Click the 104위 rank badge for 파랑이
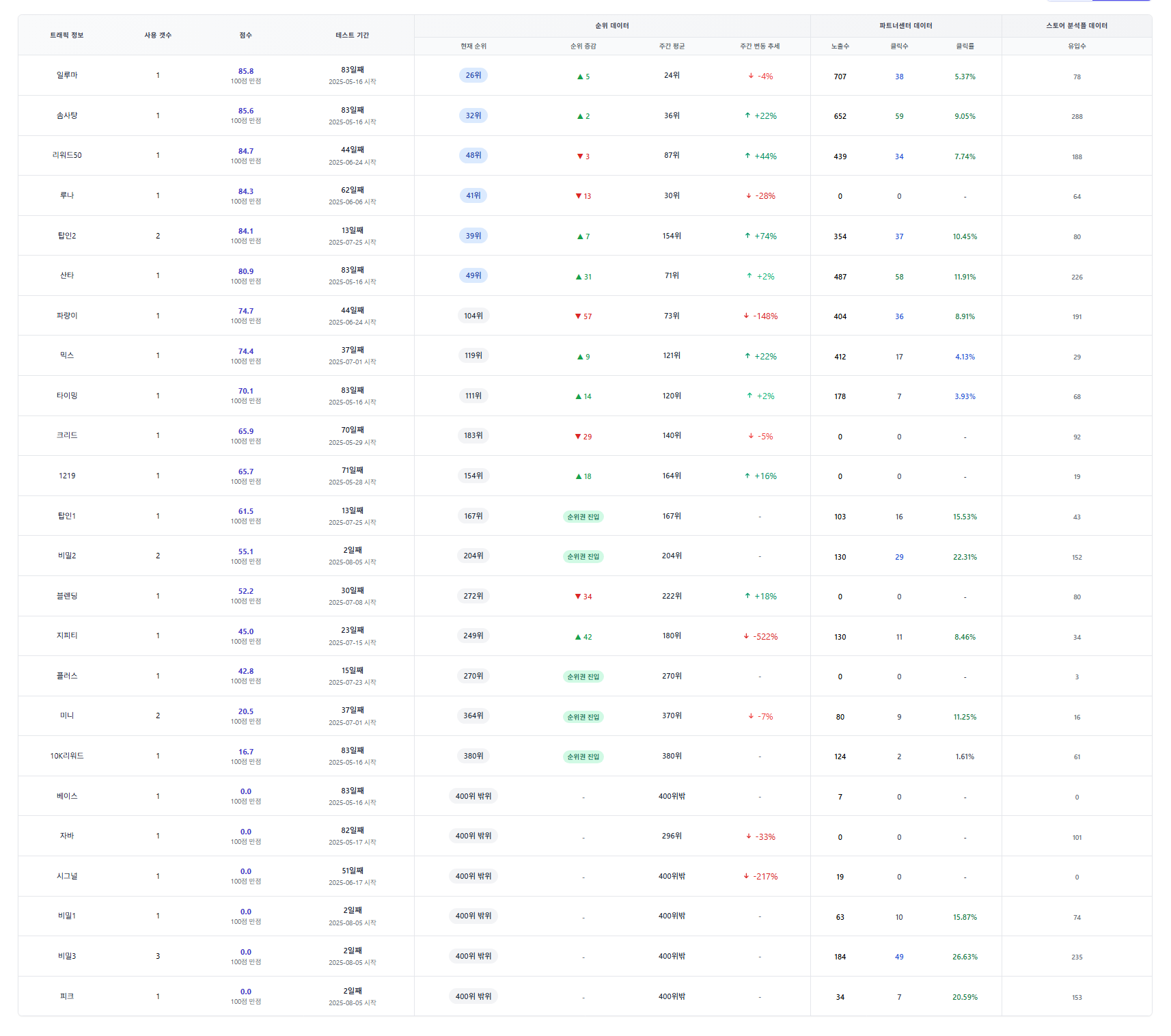The width and height of the screenshot is (1171, 1036). tap(473, 316)
